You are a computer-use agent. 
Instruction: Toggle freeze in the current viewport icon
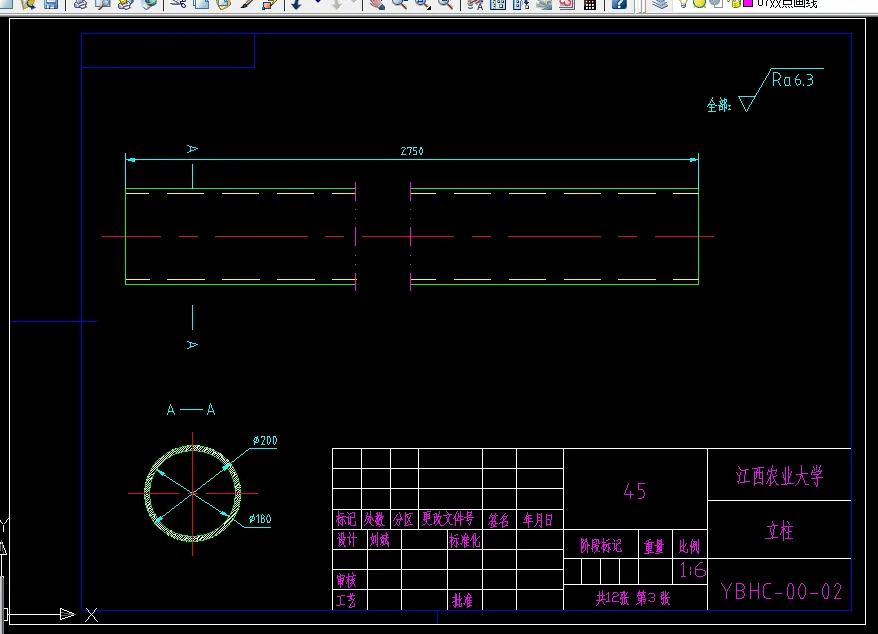click(716, 3)
